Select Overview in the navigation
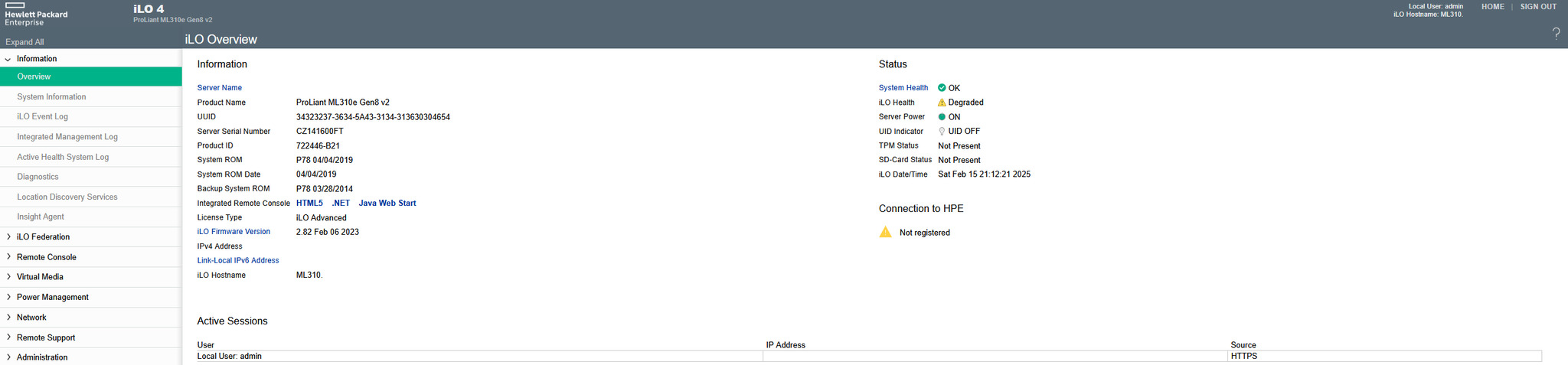 [x=91, y=77]
